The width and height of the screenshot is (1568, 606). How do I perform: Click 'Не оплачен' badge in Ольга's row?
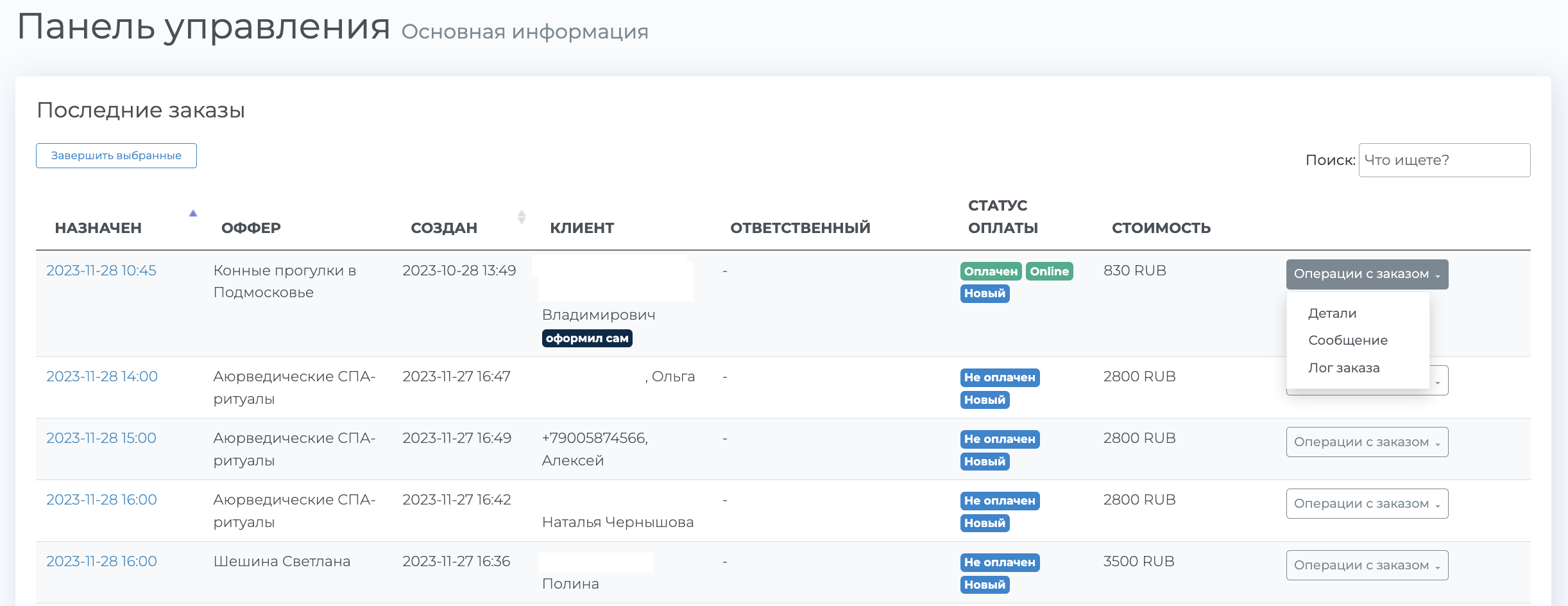[x=1000, y=377]
